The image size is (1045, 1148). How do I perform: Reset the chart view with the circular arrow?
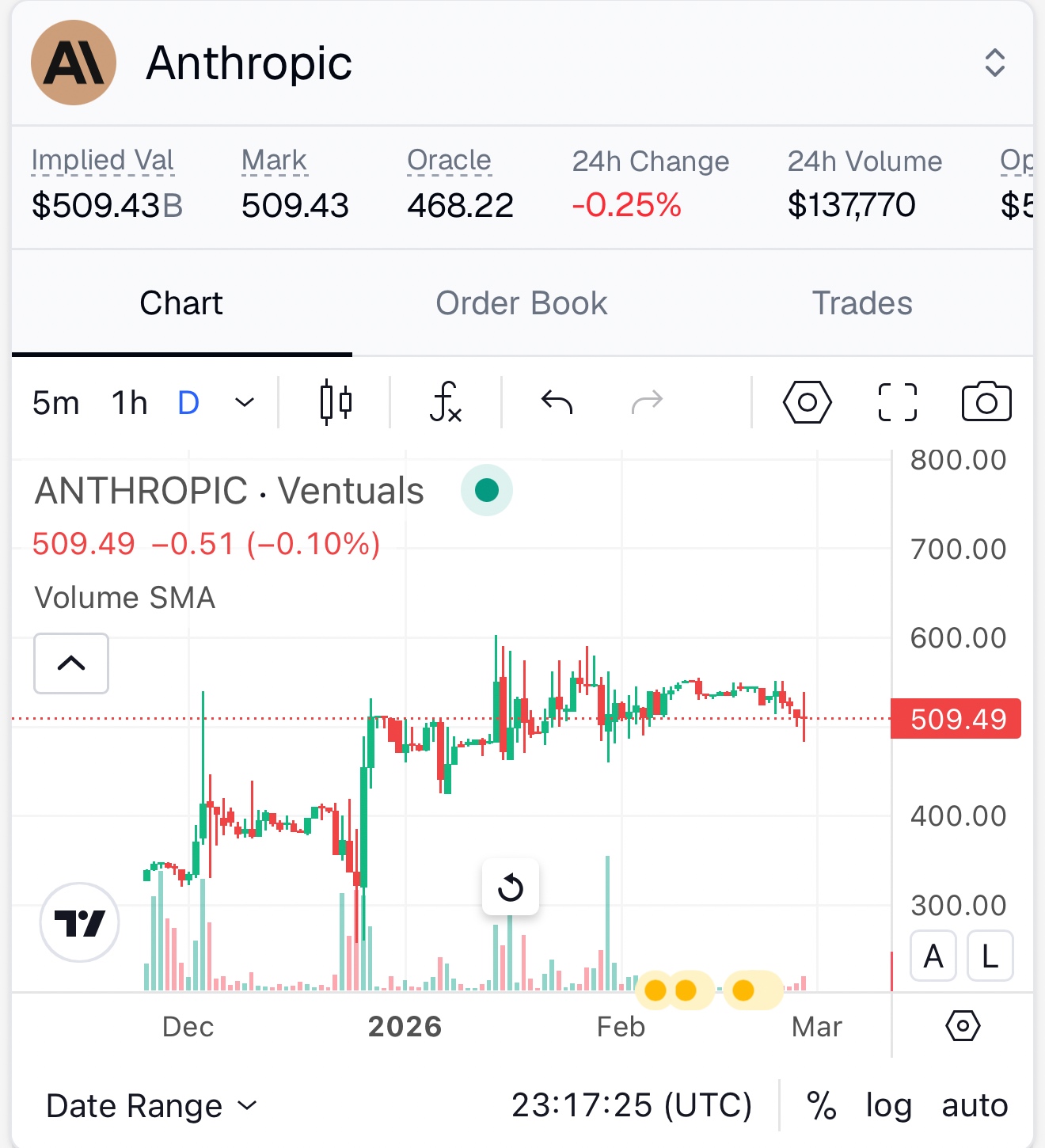511,888
